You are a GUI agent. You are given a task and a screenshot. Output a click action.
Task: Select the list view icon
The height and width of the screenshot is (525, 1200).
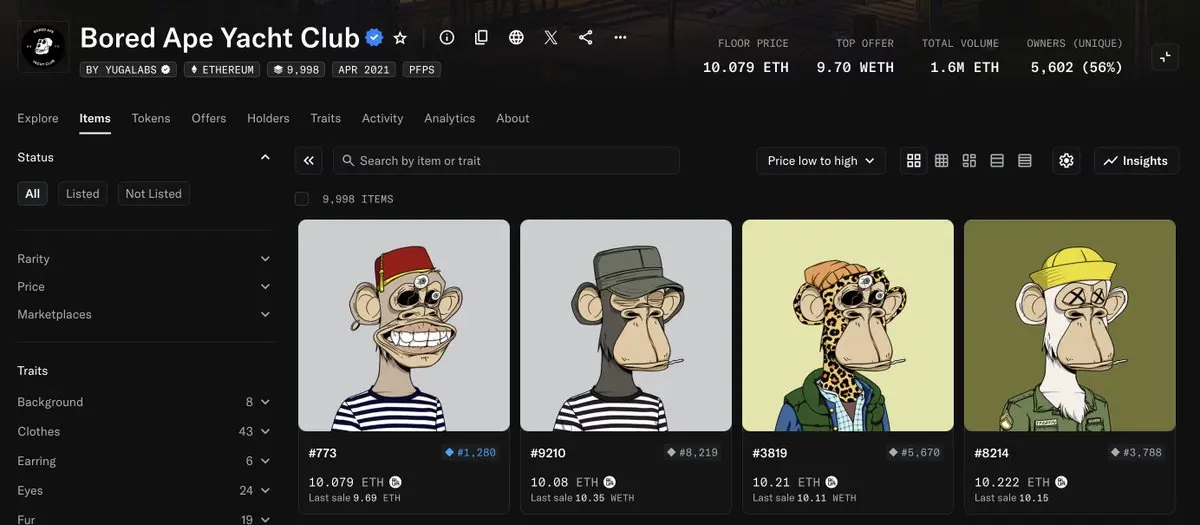point(997,160)
